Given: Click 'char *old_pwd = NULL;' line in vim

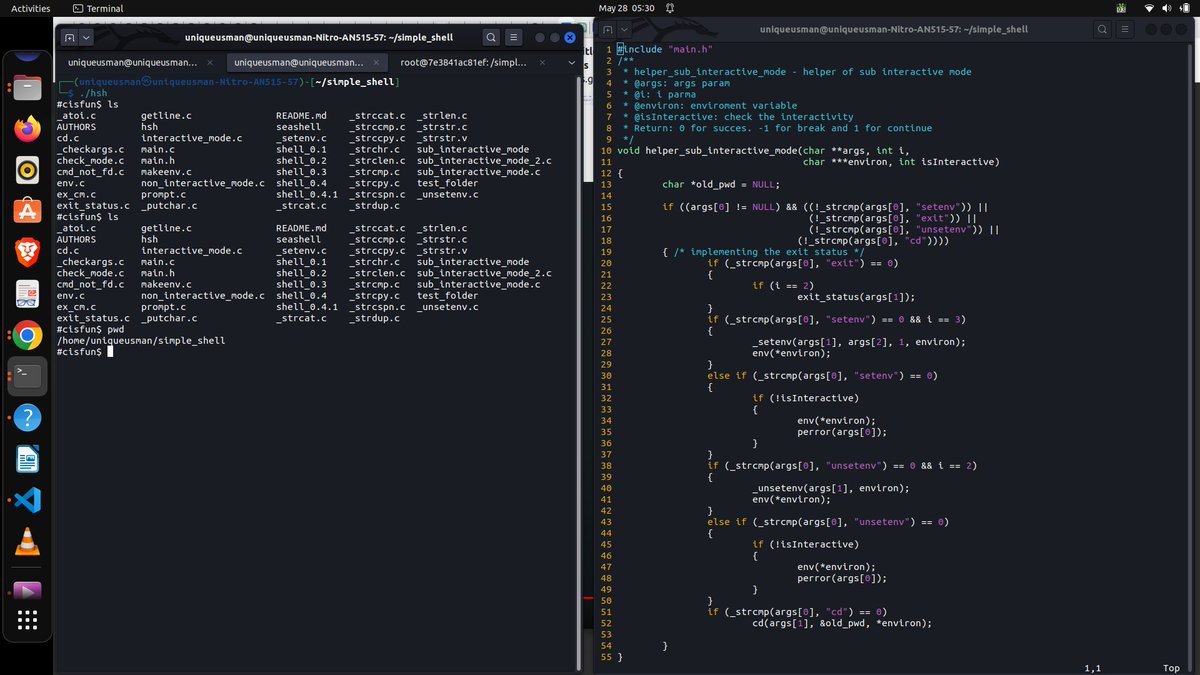Looking at the screenshot, I should click(721, 184).
